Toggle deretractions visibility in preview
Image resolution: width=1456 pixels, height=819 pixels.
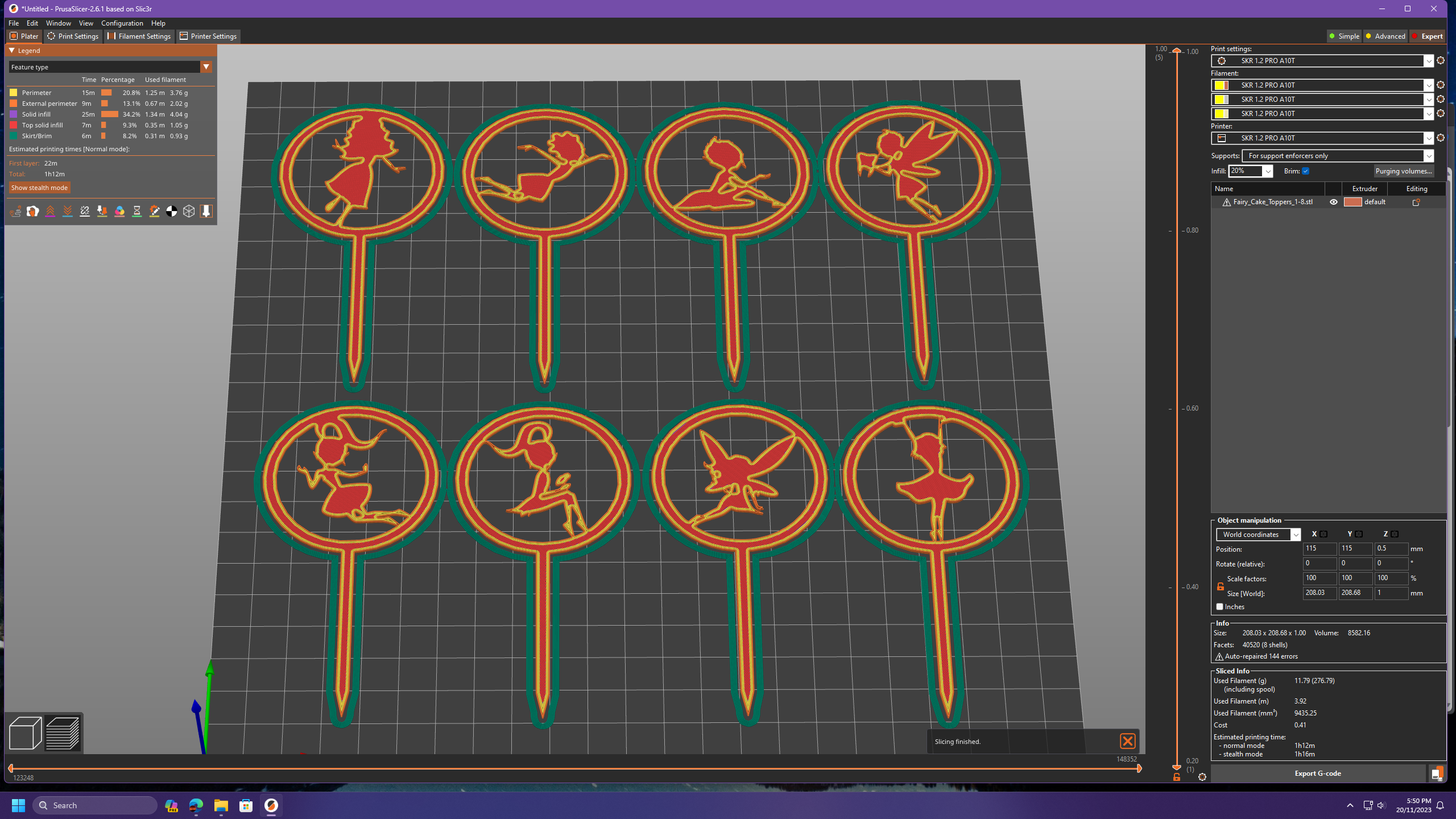tap(68, 212)
